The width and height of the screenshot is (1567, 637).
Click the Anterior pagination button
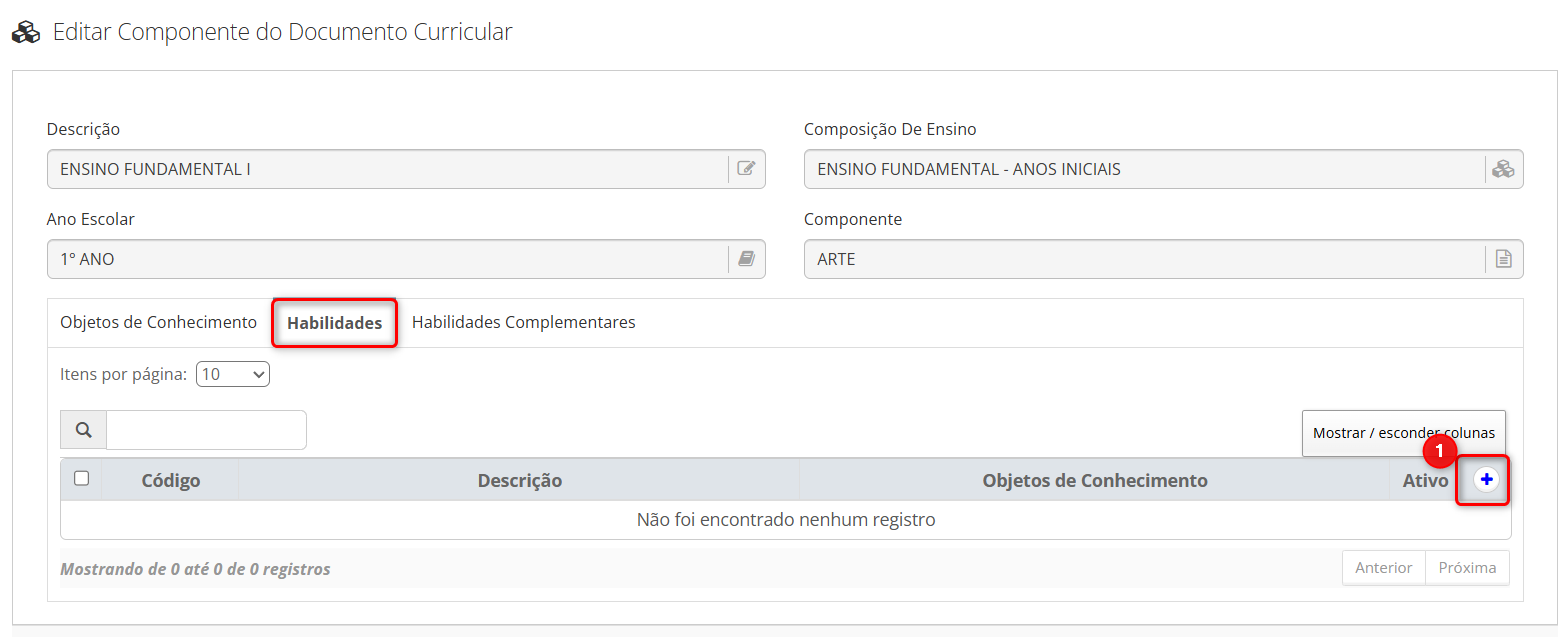coord(1383,568)
